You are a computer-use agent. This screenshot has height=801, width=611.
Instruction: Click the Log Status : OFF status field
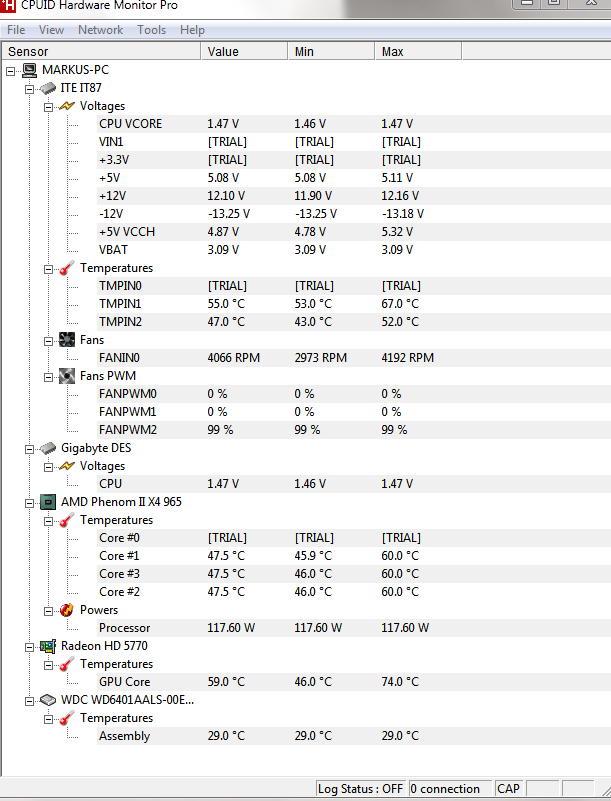click(361, 789)
